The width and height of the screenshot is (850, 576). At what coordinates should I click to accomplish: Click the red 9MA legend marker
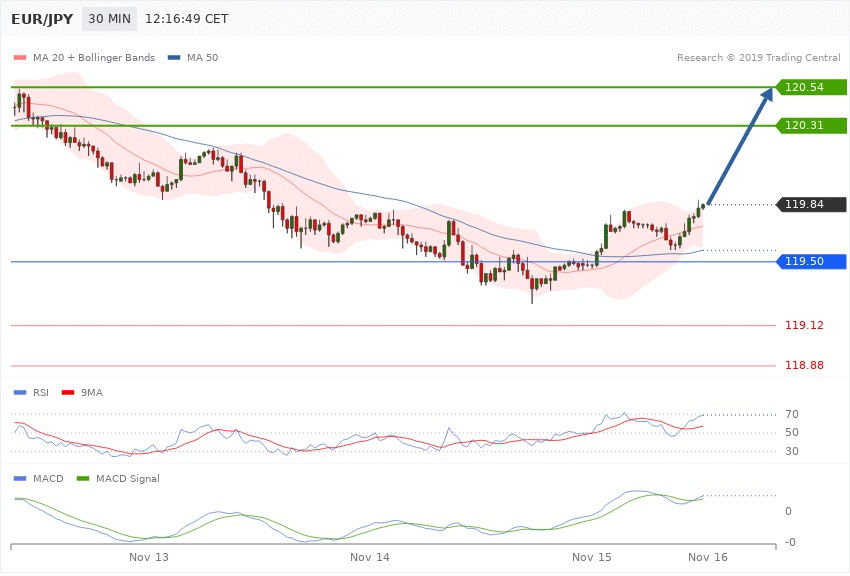point(69,392)
